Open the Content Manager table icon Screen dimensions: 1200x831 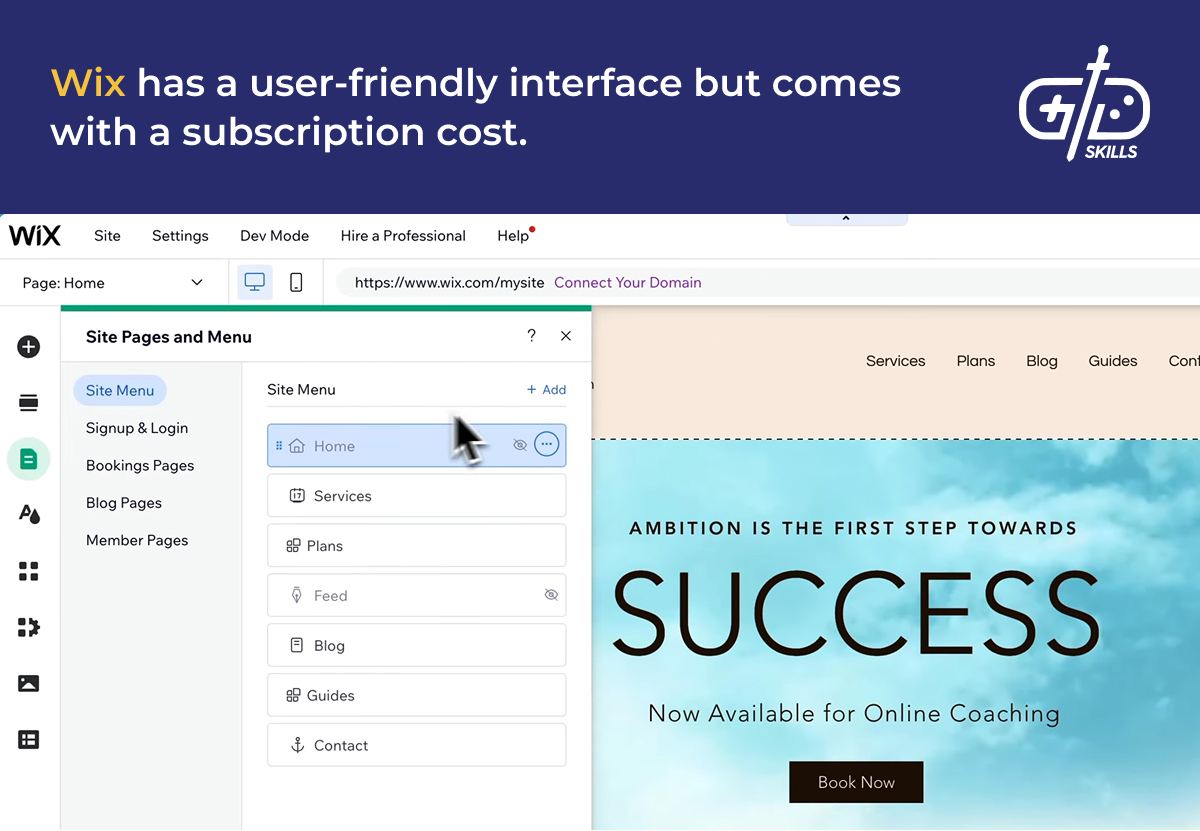click(28, 739)
